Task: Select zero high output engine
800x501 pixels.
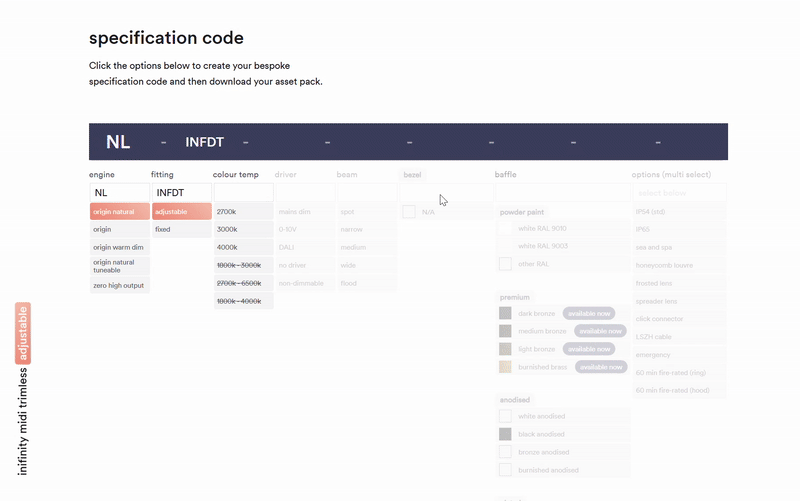Action: tap(120, 285)
